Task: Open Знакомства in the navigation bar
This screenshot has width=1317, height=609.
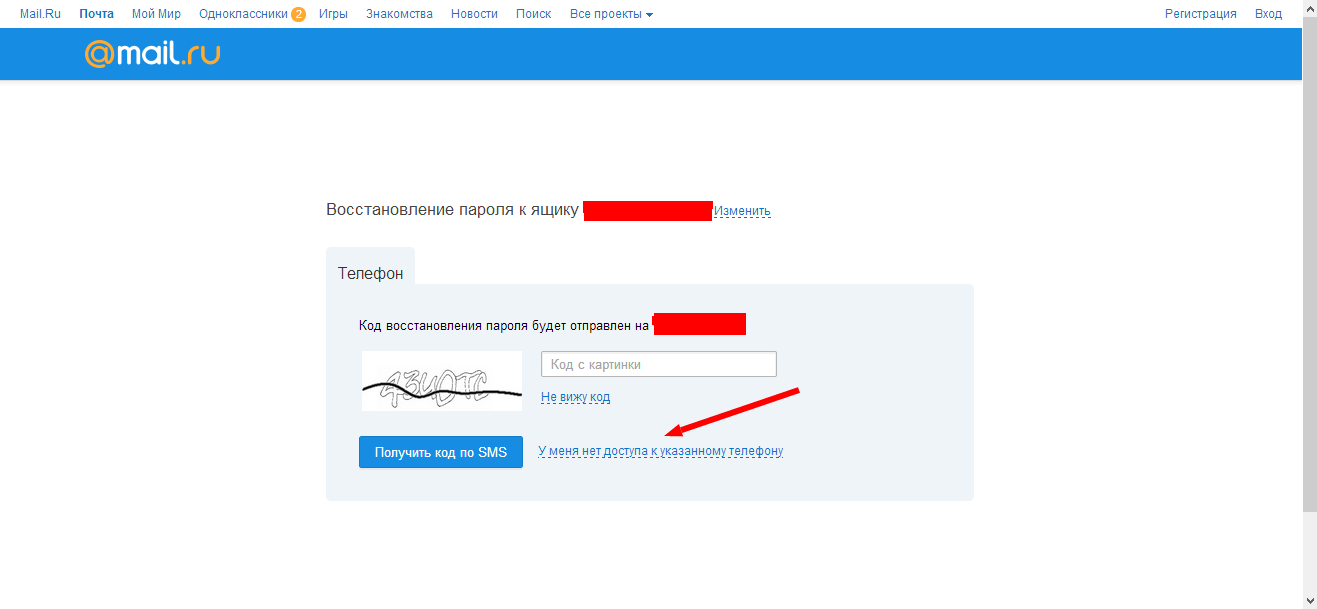Action: pos(399,14)
